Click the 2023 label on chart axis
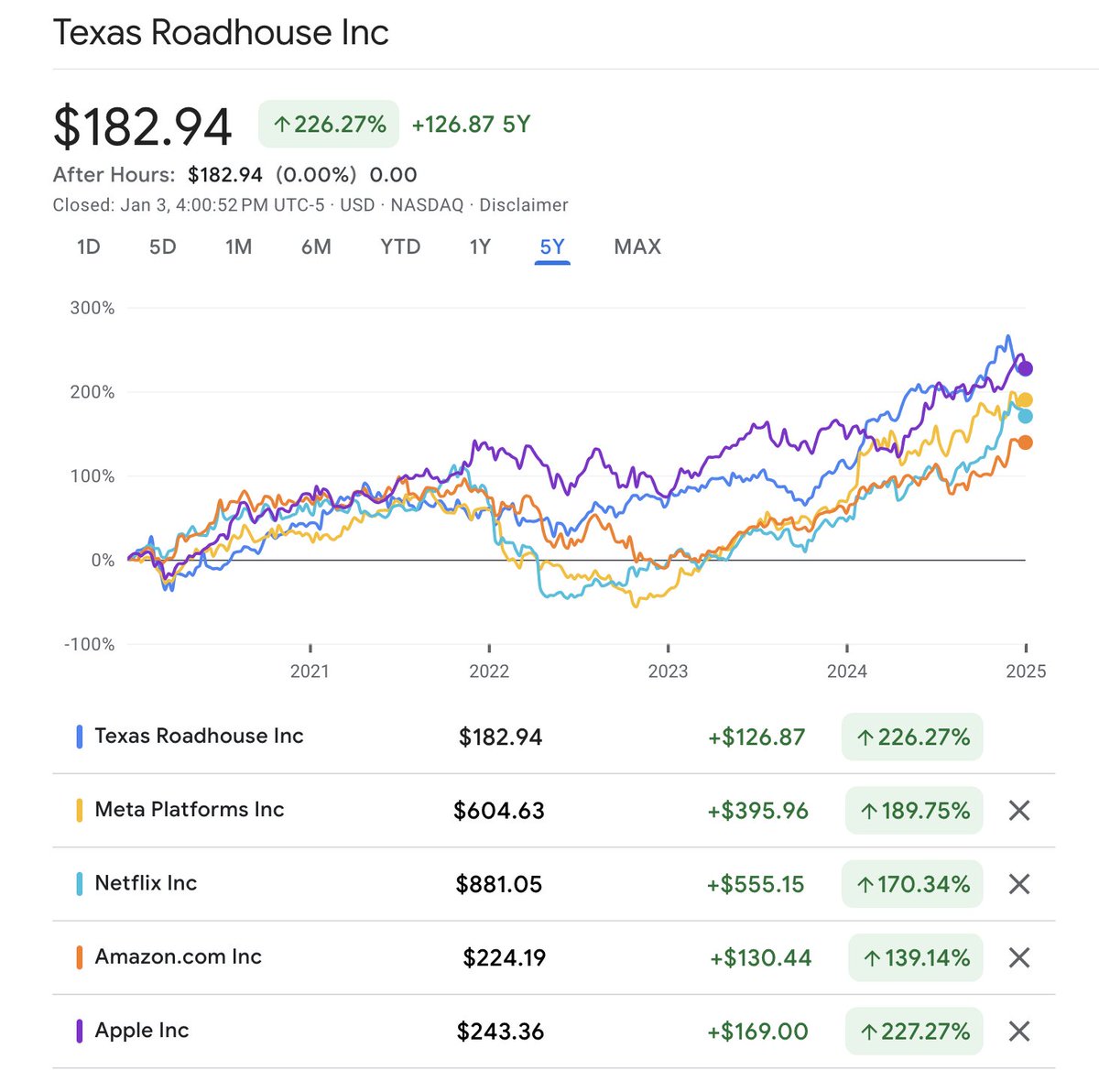 click(668, 672)
